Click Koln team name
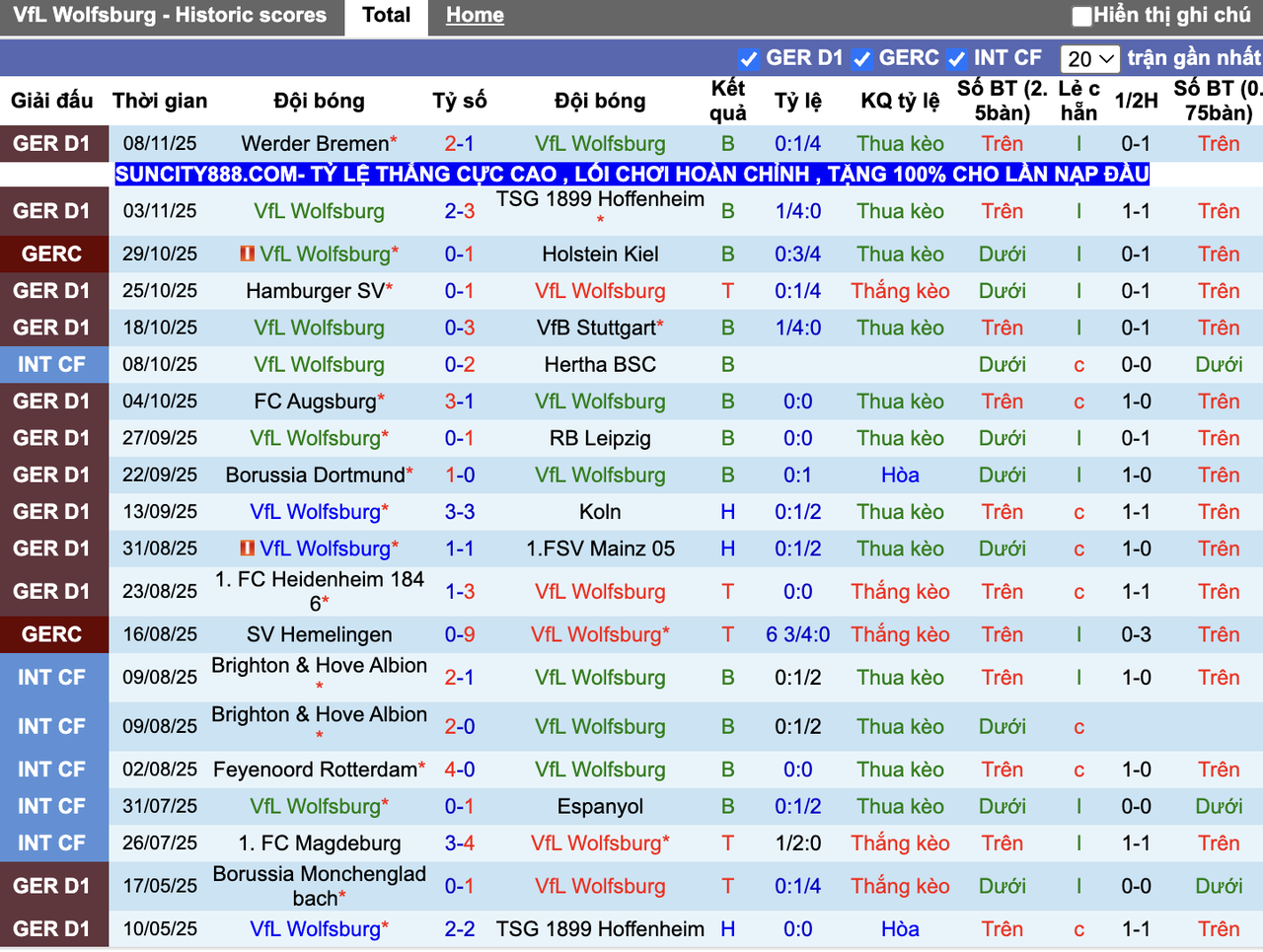This screenshot has height=952, width=1263. tap(600, 511)
